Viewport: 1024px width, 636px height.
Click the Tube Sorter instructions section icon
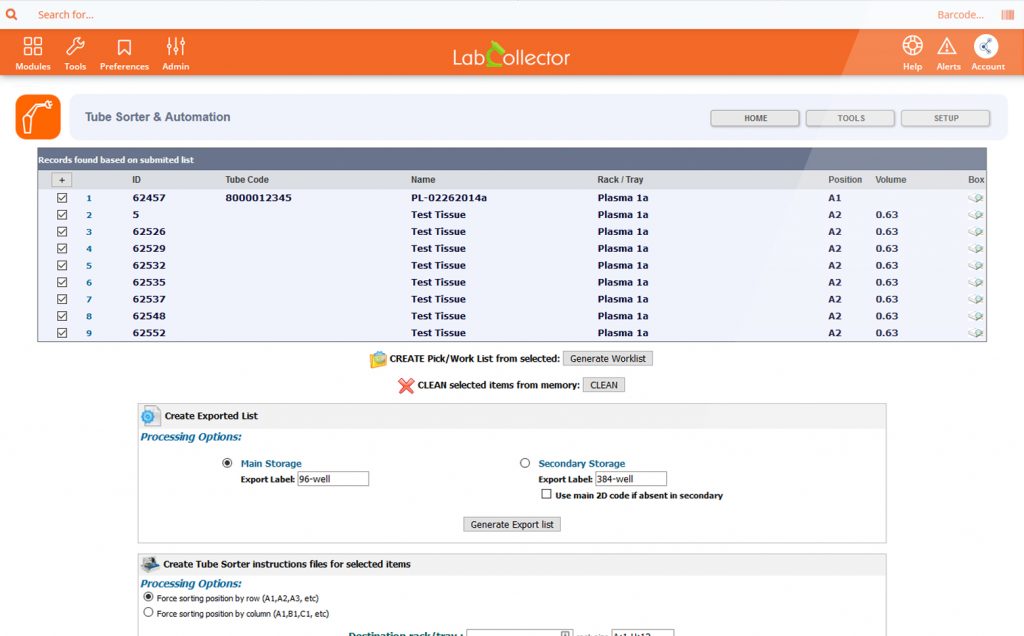pyautogui.click(x=150, y=564)
